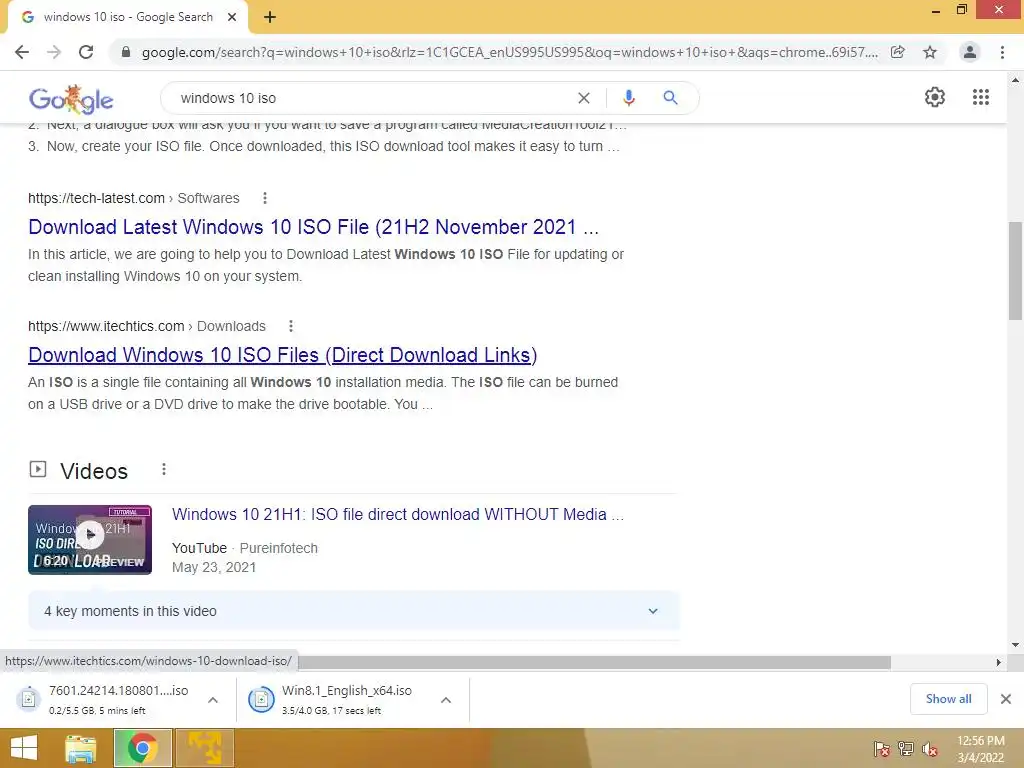Click the YouTube Pureinfotech source text
This screenshot has height=768, width=1024.
pyautogui.click(x=245, y=548)
